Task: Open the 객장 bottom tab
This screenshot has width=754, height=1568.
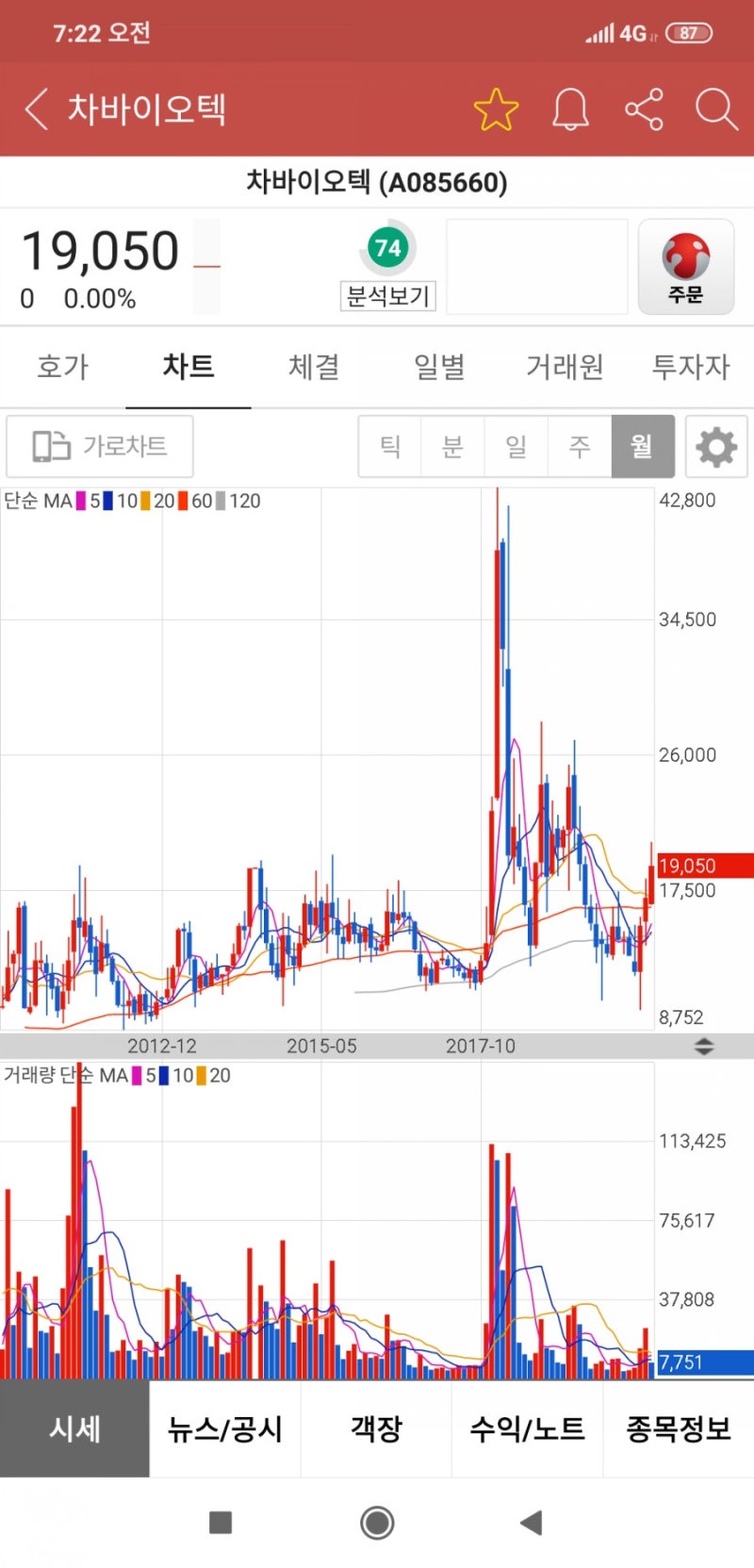Action: [x=376, y=1428]
